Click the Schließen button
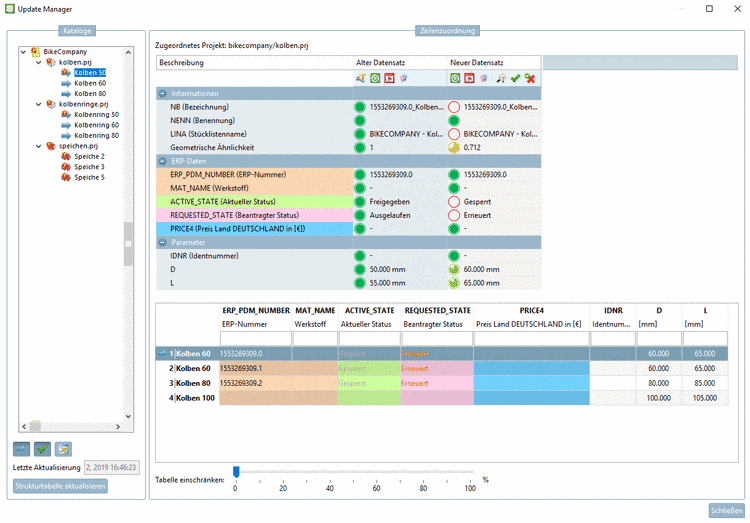The width and height of the screenshot is (750, 523). click(x=727, y=511)
